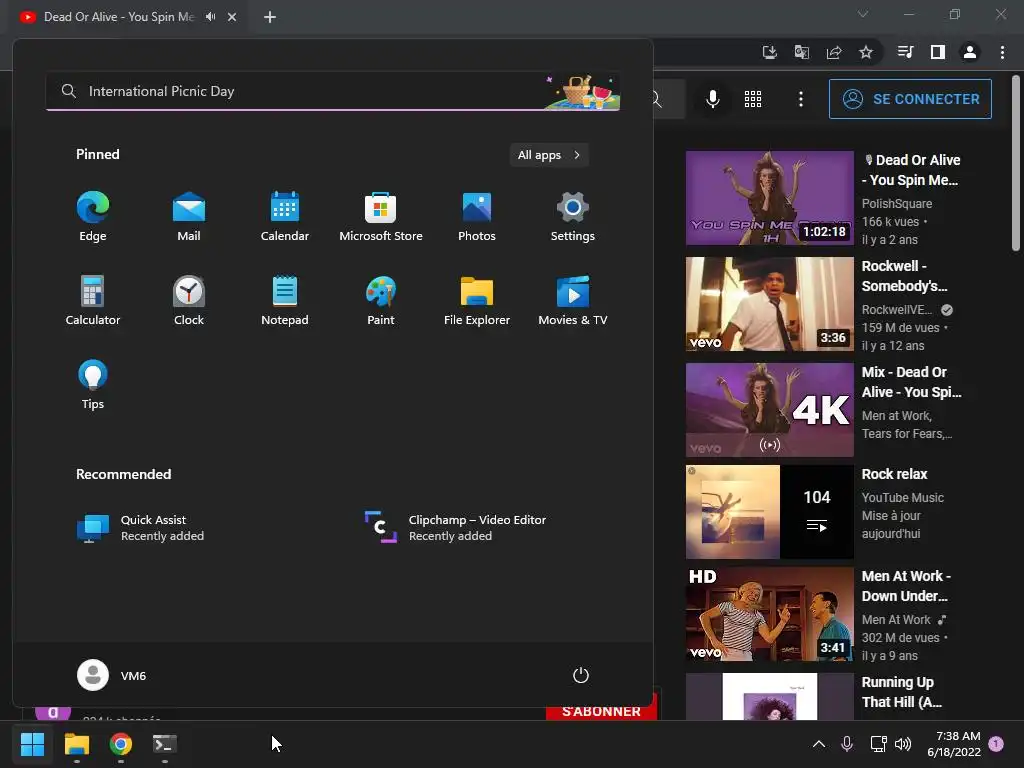
Task: Open the Chrome profile icon
Action: (x=970, y=52)
